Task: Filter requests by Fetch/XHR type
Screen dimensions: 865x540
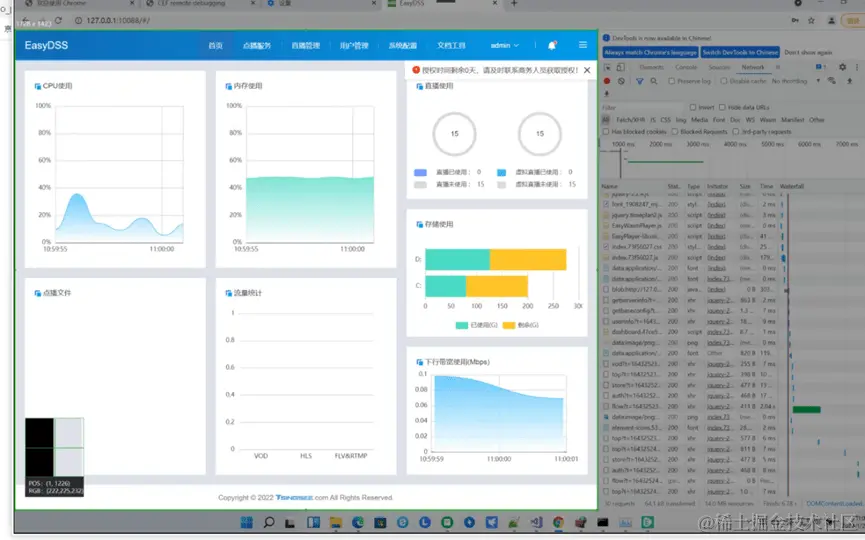Action: (x=631, y=120)
